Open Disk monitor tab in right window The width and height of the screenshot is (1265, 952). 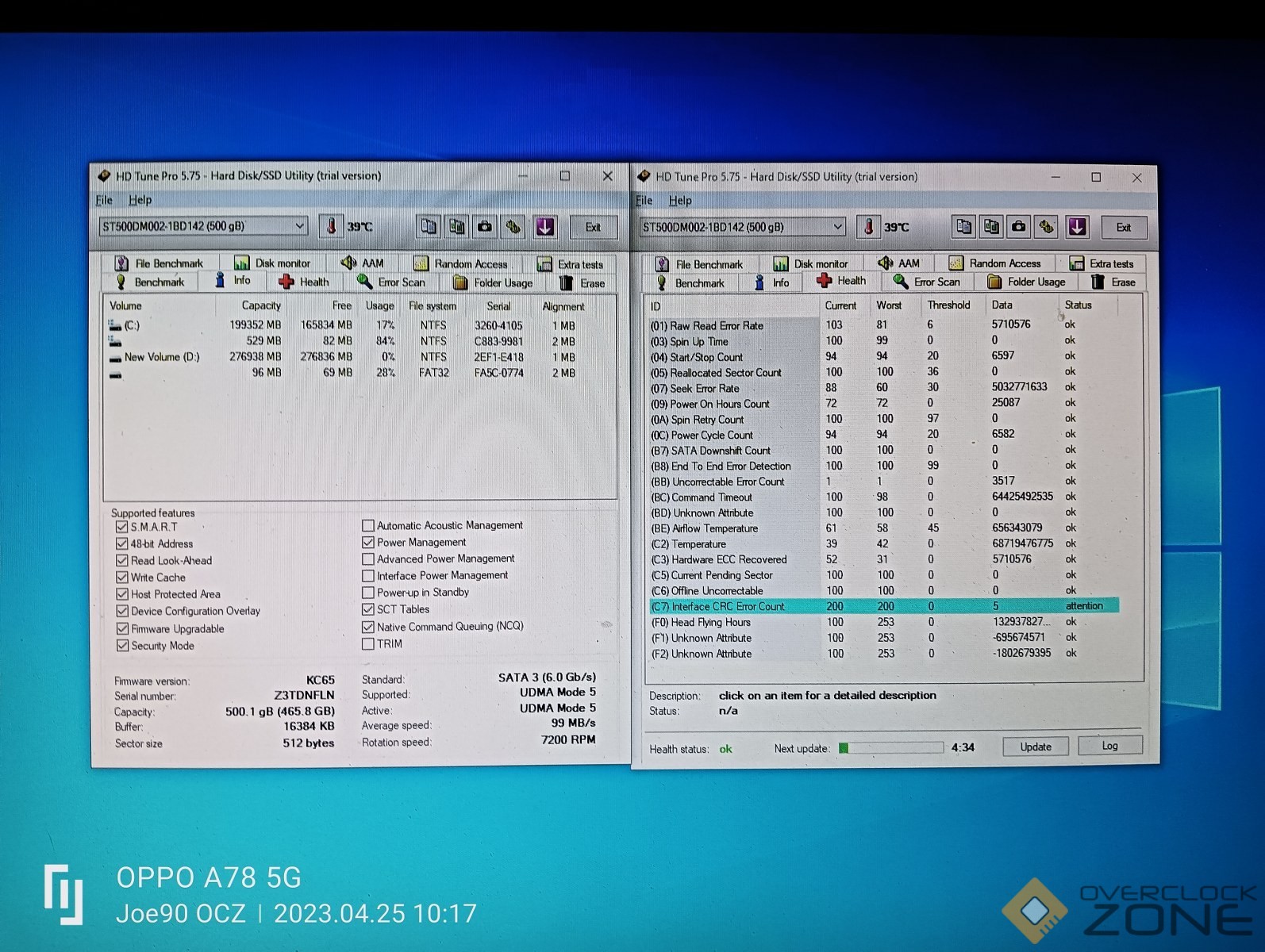(811, 263)
